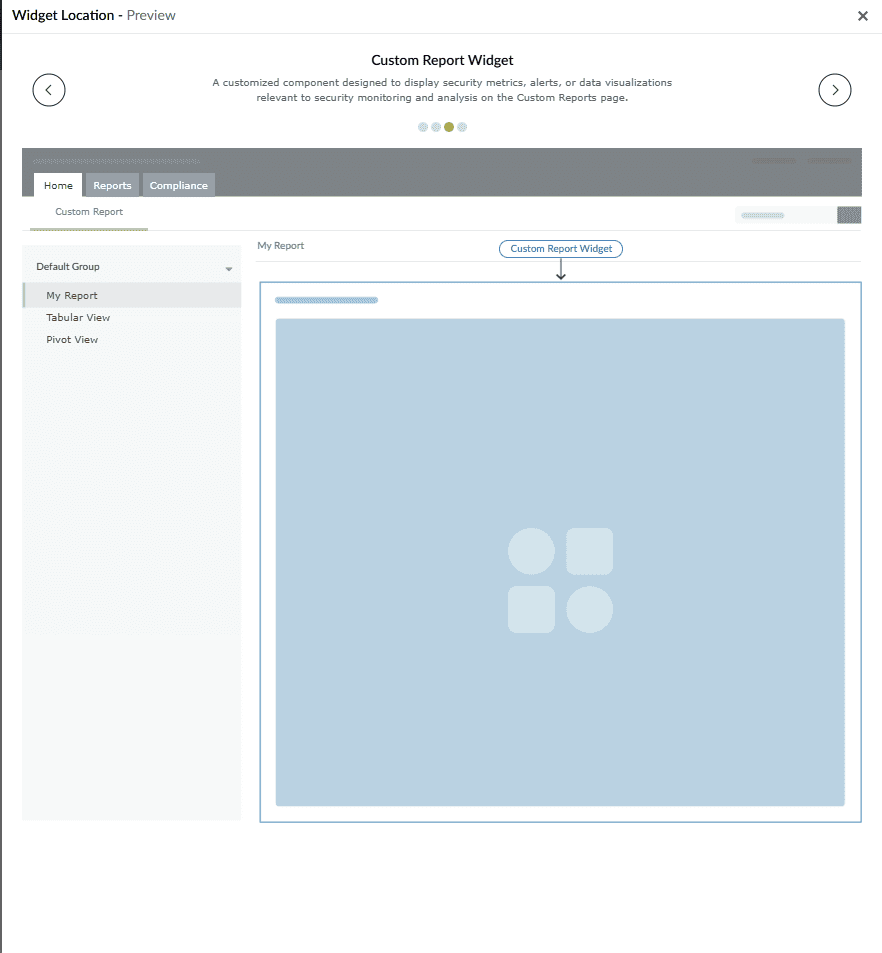Image resolution: width=882 pixels, height=953 pixels.
Task: Click the gray action button in preview toolbar
Action: [x=848, y=214]
